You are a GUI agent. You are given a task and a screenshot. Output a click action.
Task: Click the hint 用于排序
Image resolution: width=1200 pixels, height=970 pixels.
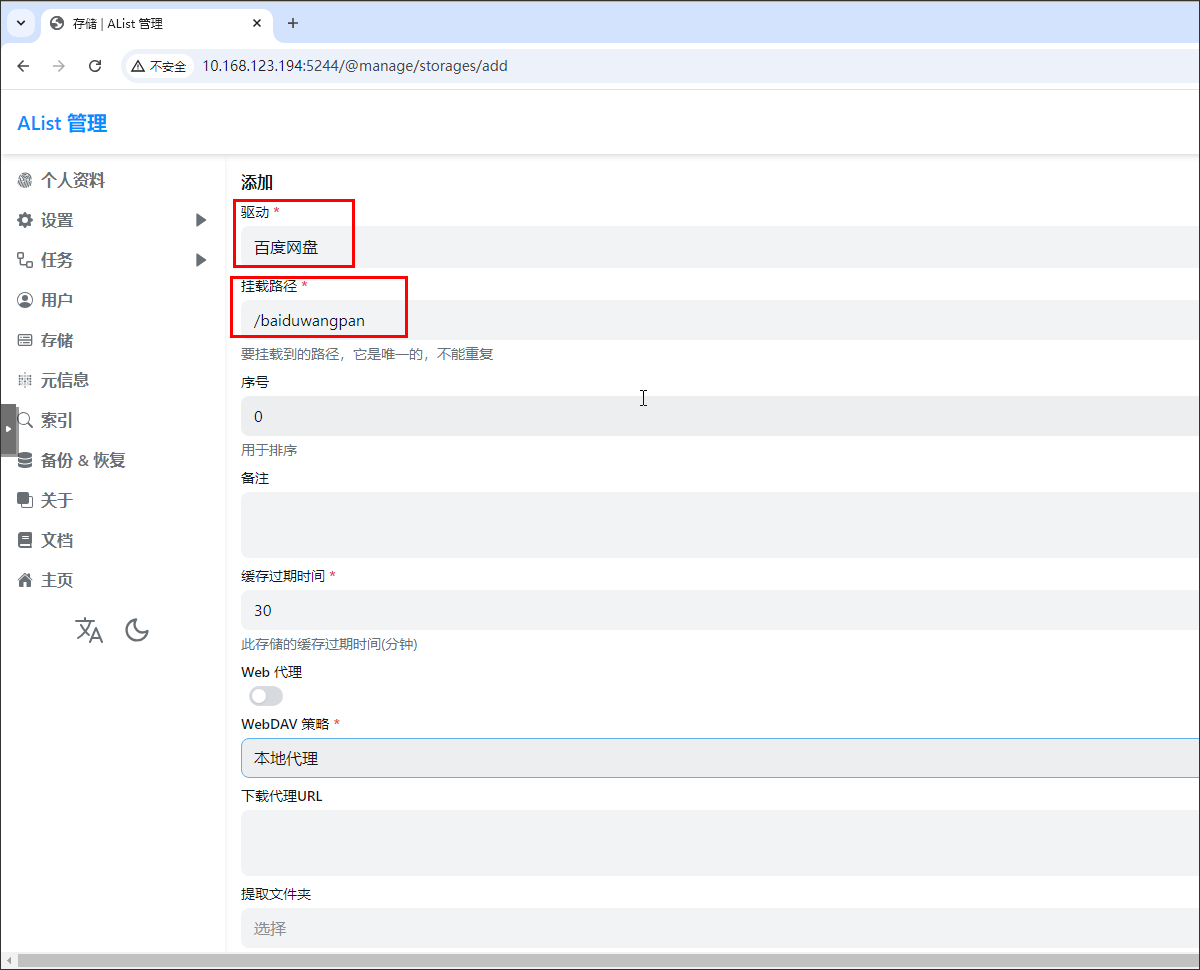[x=269, y=450]
